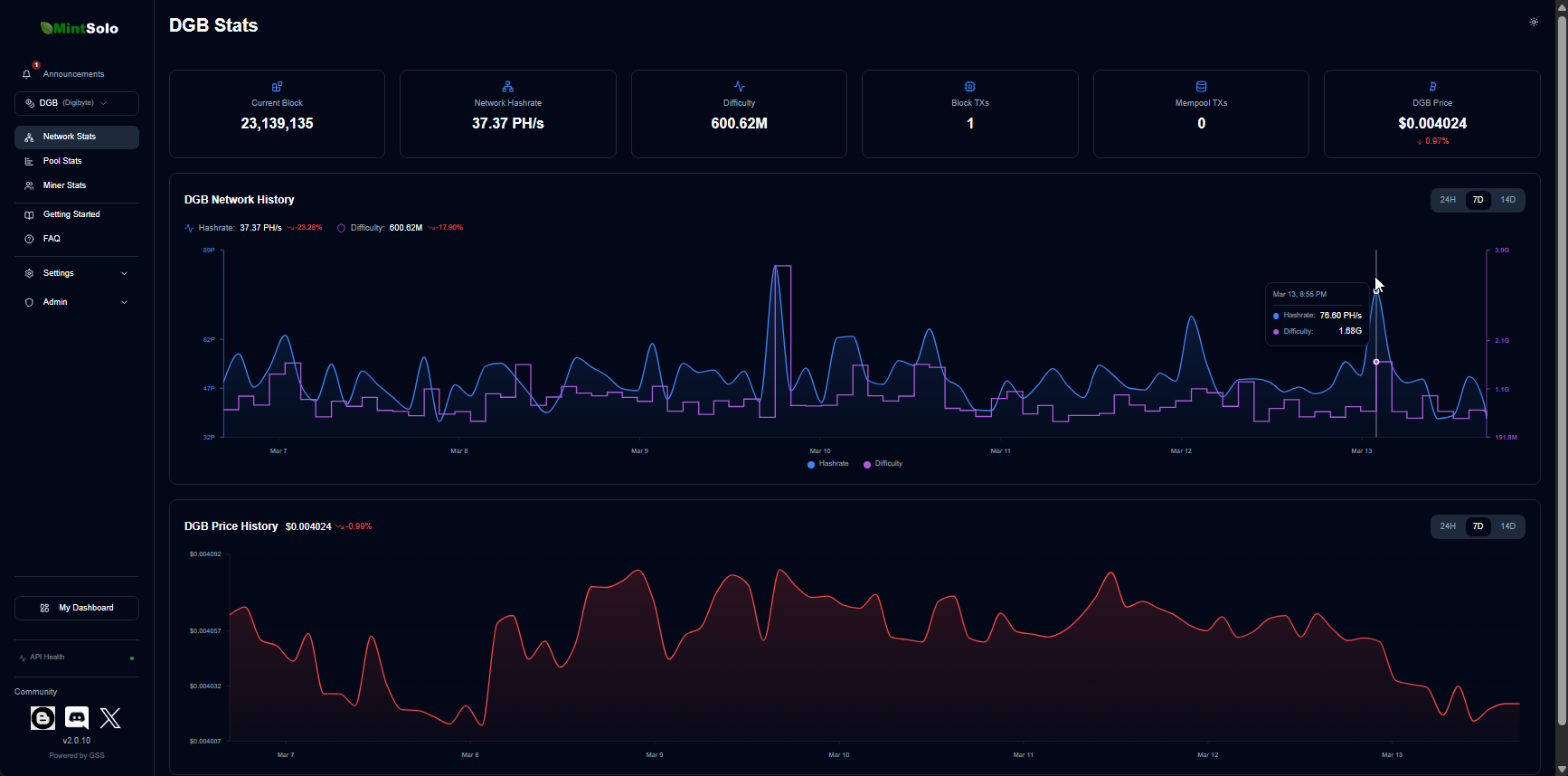Click the purple Difficulty legend dot
Image resolution: width=1568 pixels, height=776 pixels.
pyautogui.click(x=867, y=465)
